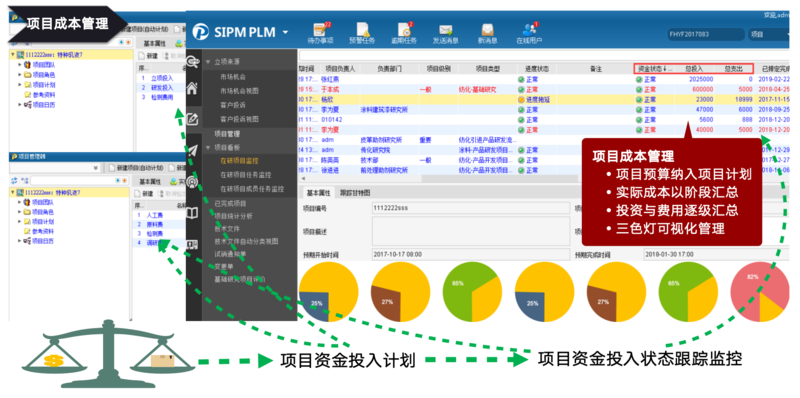Expand 项目计划 in 项目管理器 window tree
The width and height of the screenshot is (800, 398).
click(20, 221)
